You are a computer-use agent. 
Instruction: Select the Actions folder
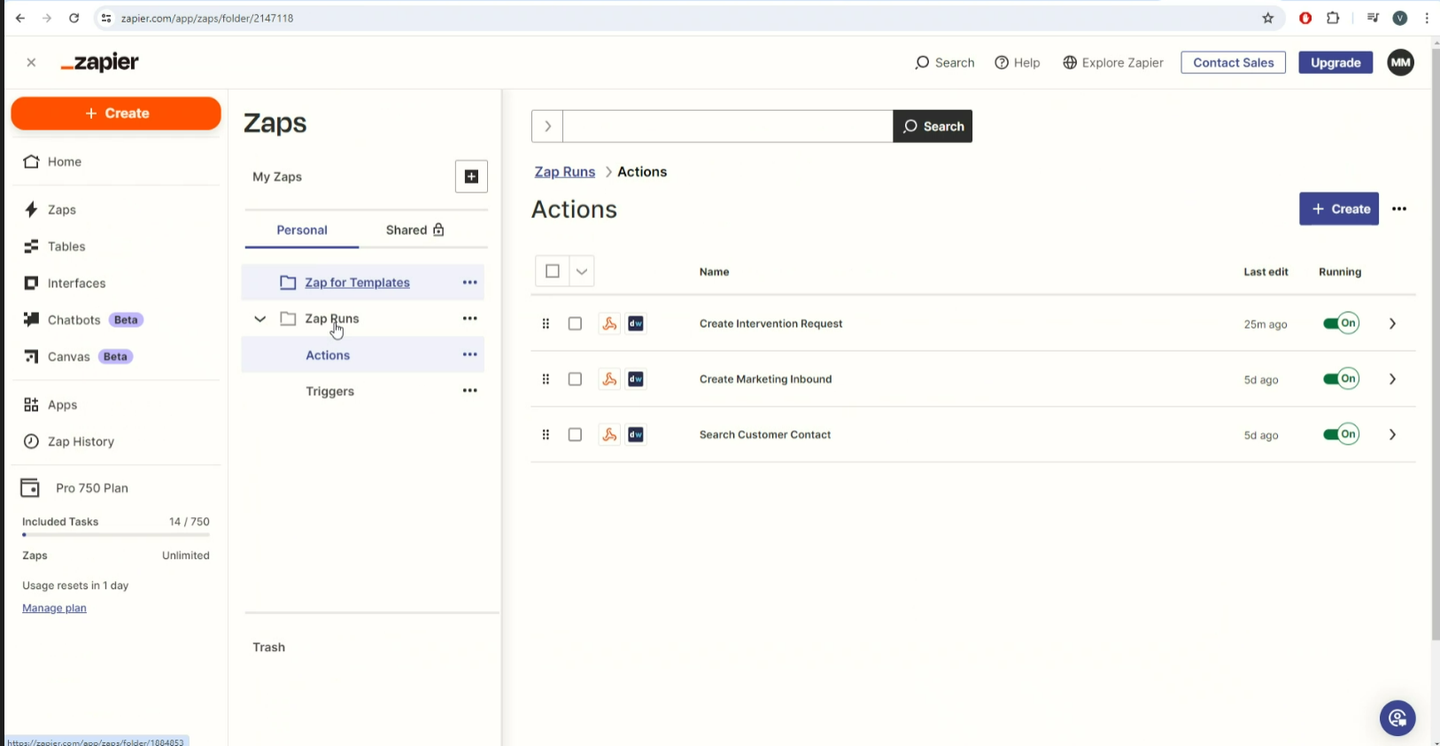[x=328, y=355]
